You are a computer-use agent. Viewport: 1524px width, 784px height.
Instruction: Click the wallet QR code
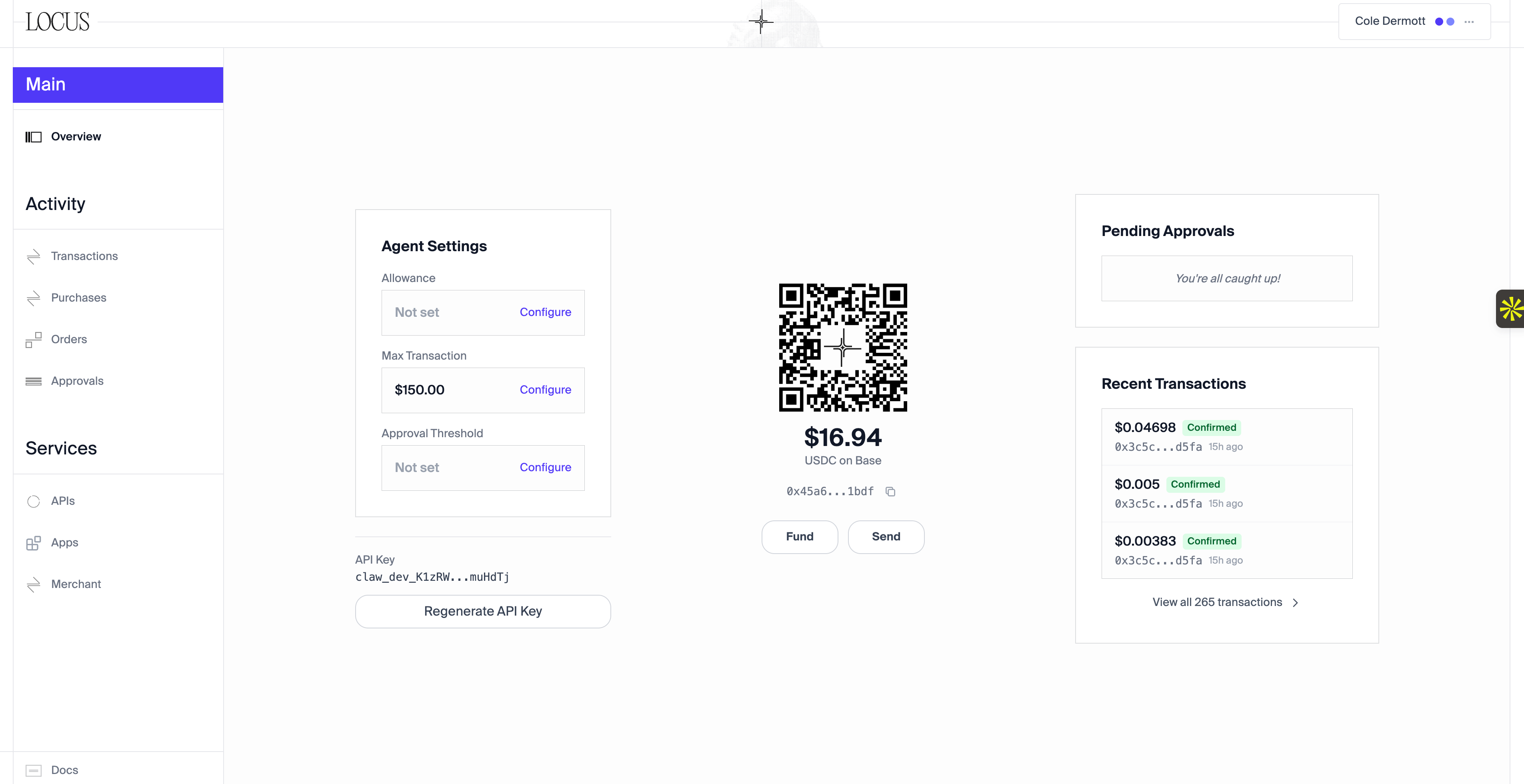pyautogui.click(x=843, y=347)
